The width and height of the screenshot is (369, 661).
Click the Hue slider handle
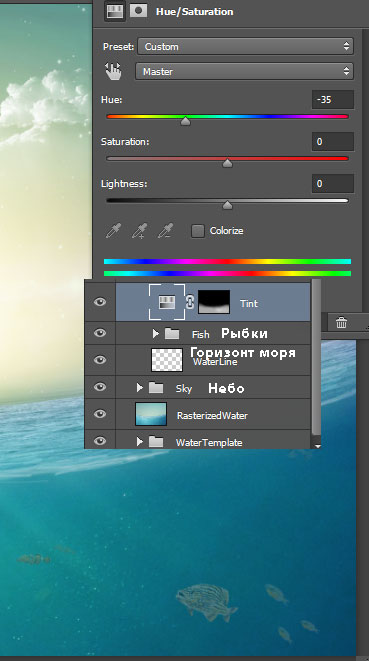[185, 121]
